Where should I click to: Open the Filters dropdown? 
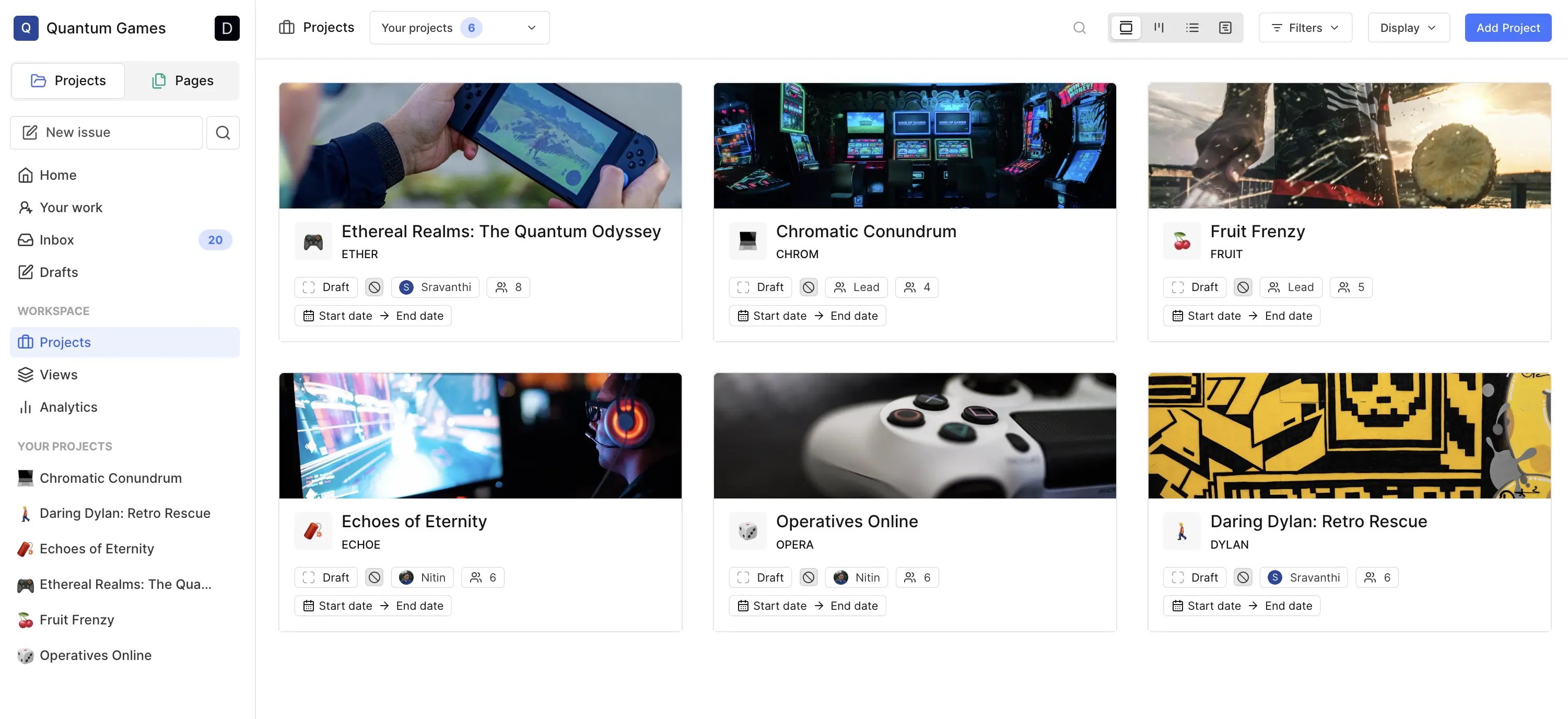click(1306, 27)
